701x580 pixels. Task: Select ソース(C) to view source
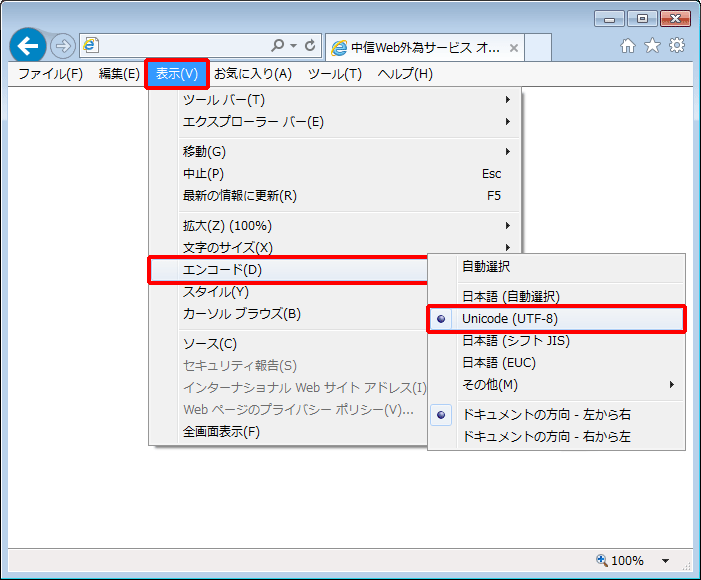tap(288, 344)
